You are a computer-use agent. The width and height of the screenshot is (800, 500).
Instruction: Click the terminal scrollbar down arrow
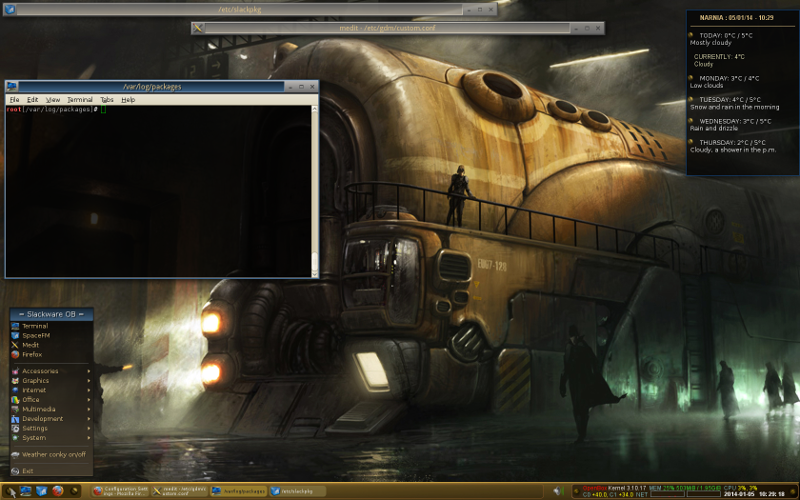pos(315,274)
